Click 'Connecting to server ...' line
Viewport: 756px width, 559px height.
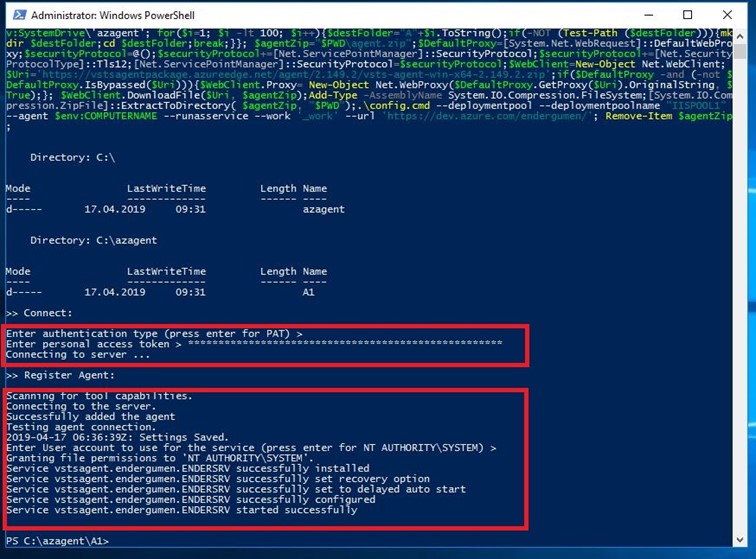click(78, 354)
